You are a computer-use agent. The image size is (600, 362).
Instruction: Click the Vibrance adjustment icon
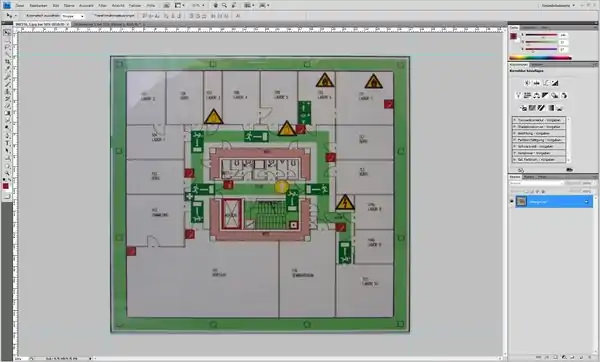[518, 95]
